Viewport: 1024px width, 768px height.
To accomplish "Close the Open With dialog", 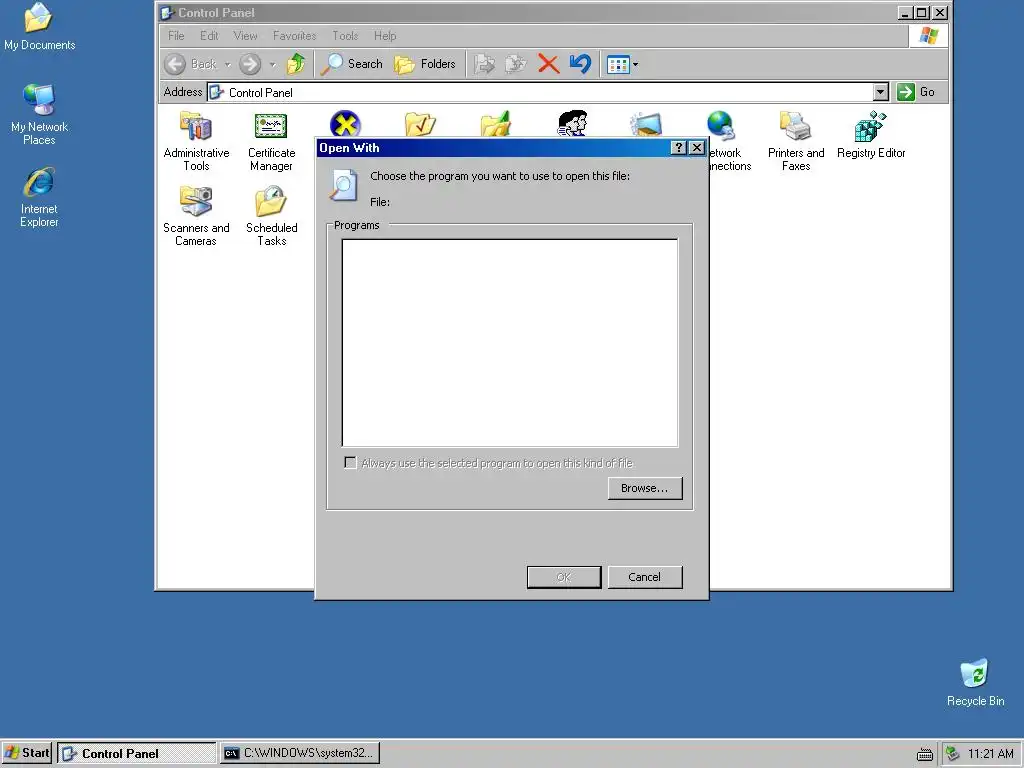I will click(697, 148).
